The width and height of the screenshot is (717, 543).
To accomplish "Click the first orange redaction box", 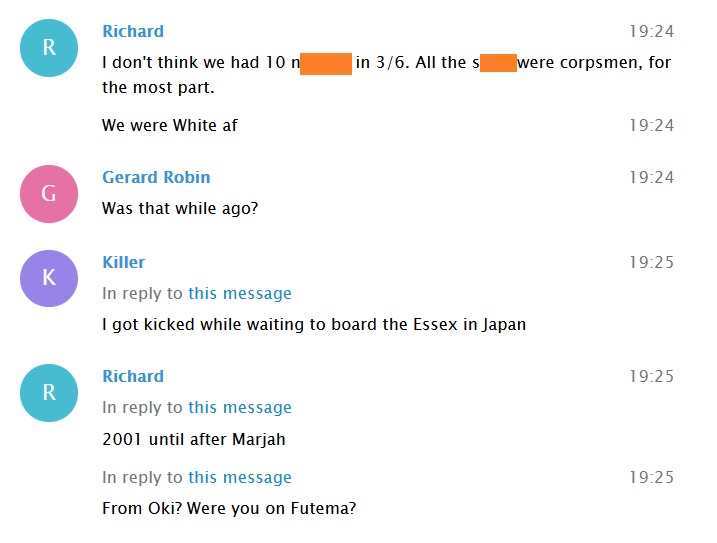I will coord(326,64).
